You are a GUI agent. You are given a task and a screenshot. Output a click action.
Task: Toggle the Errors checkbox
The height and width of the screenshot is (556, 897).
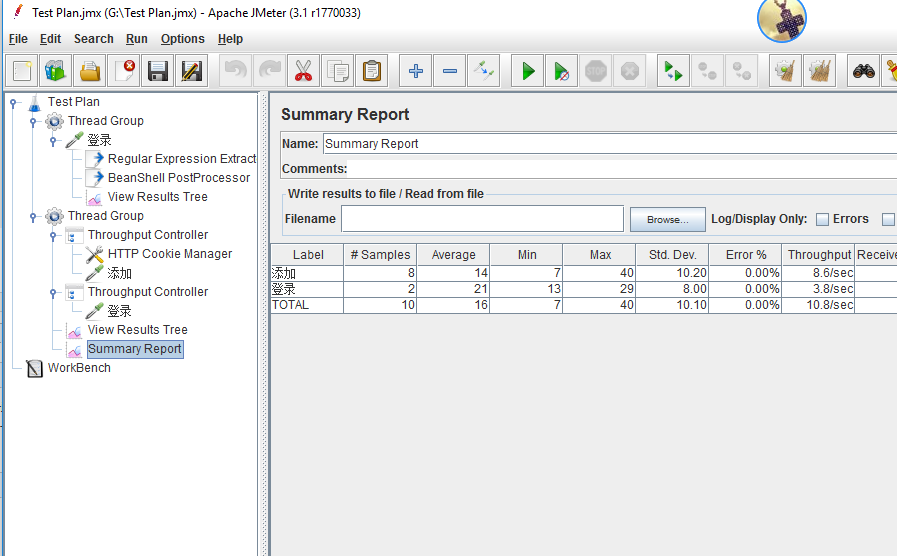click(822, 219)
